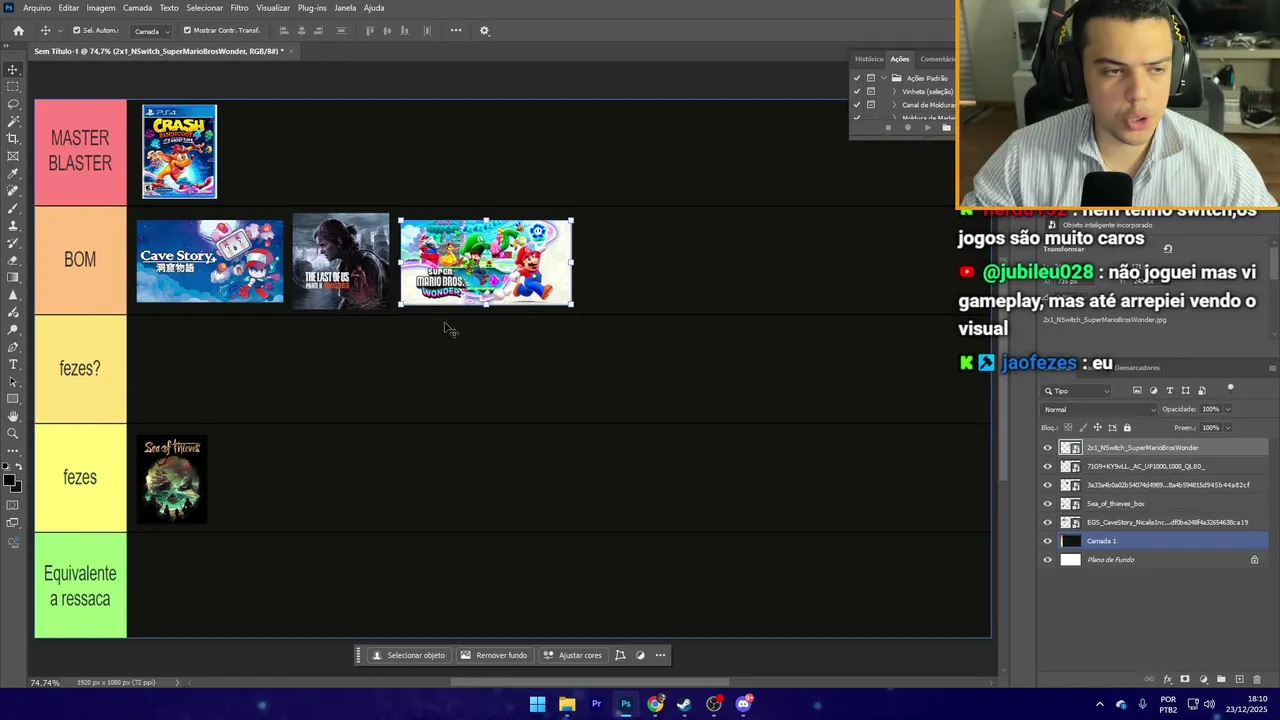The width and height of the screenshot is (1280, 720).
Task: Click the Selecionar objeto button
Action: pyautogui.click(x=409, y=656)
